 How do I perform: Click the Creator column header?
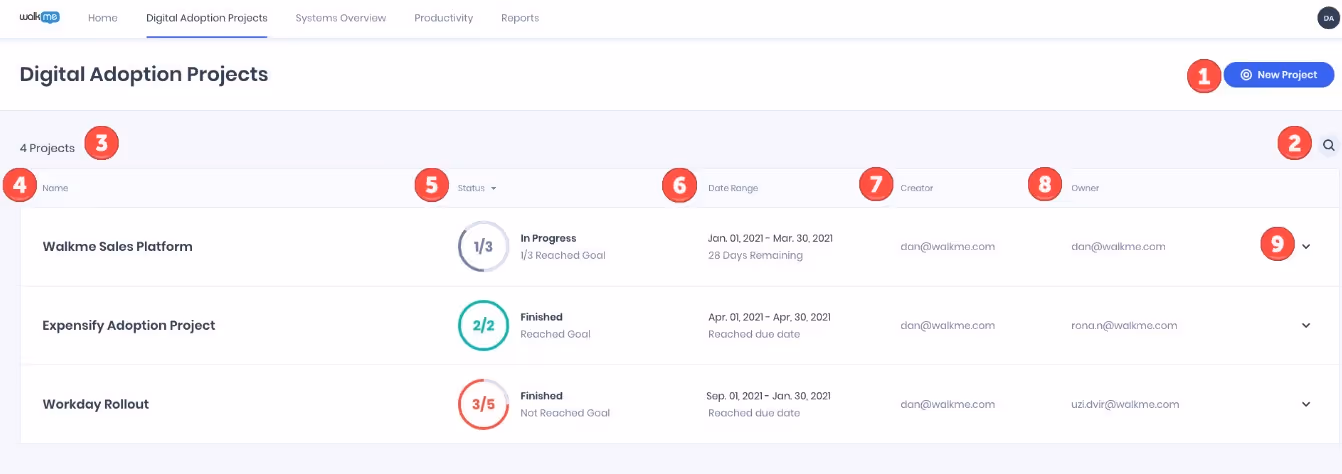pyautogui.click(x=916, y=188)
